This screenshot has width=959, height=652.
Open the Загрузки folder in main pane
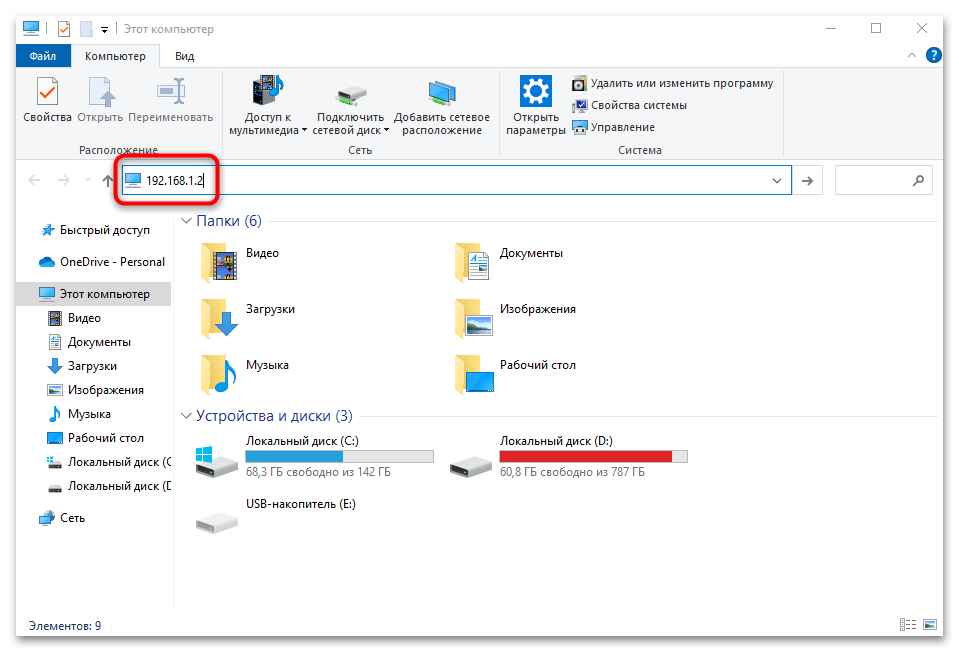[218, 318]
